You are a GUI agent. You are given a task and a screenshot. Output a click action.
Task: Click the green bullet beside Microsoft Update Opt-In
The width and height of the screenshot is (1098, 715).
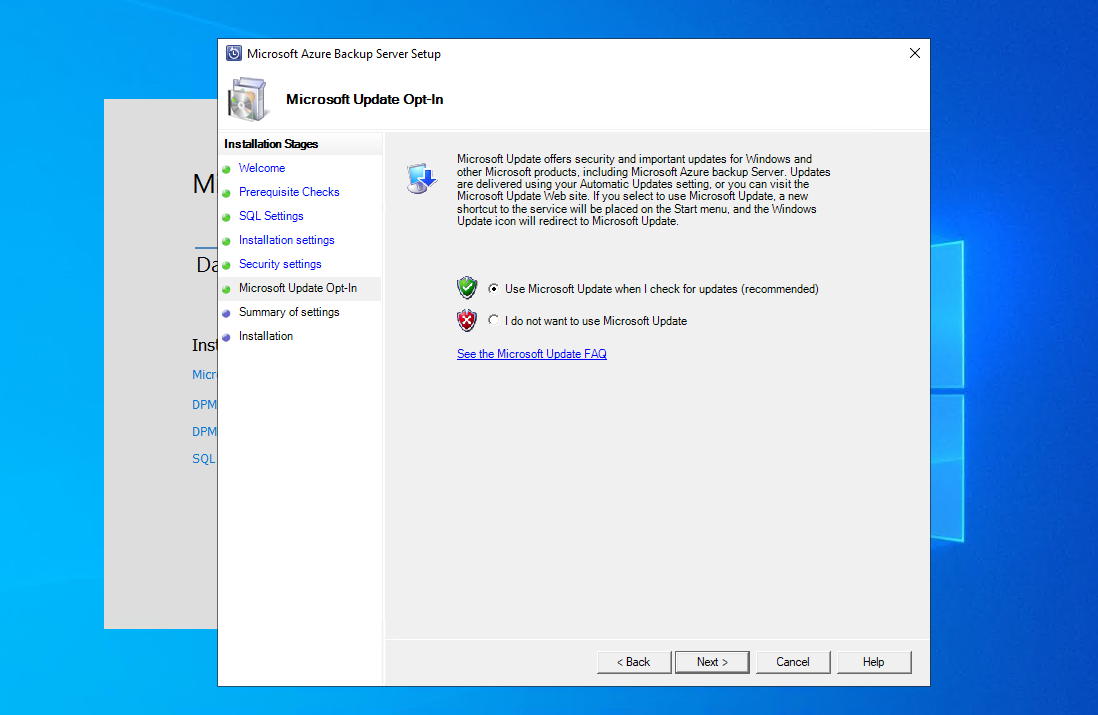tap(226, 289)
